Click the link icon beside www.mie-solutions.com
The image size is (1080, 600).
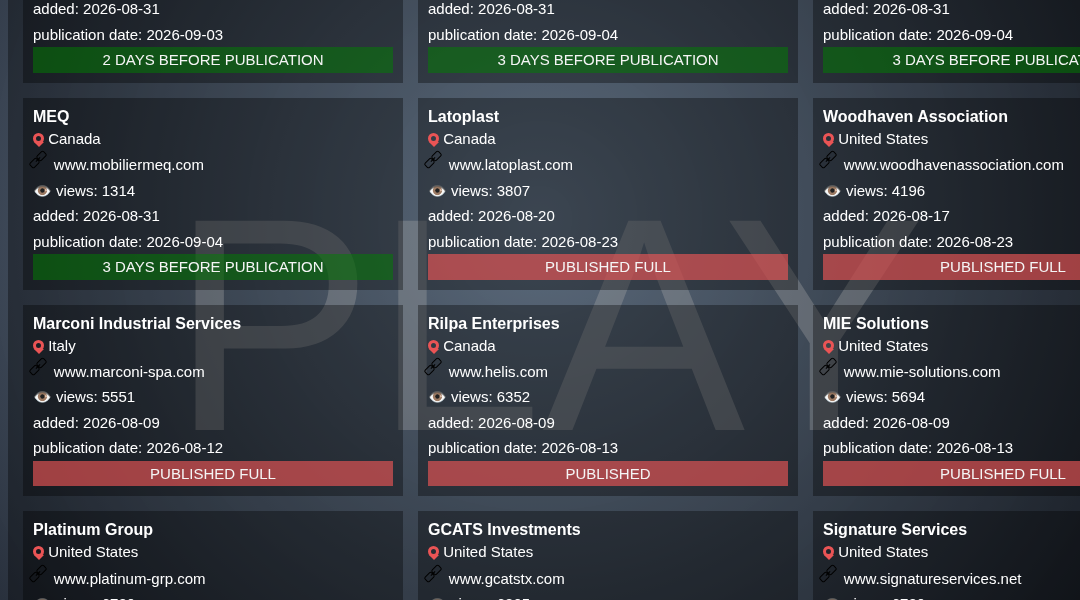point(829,367)
